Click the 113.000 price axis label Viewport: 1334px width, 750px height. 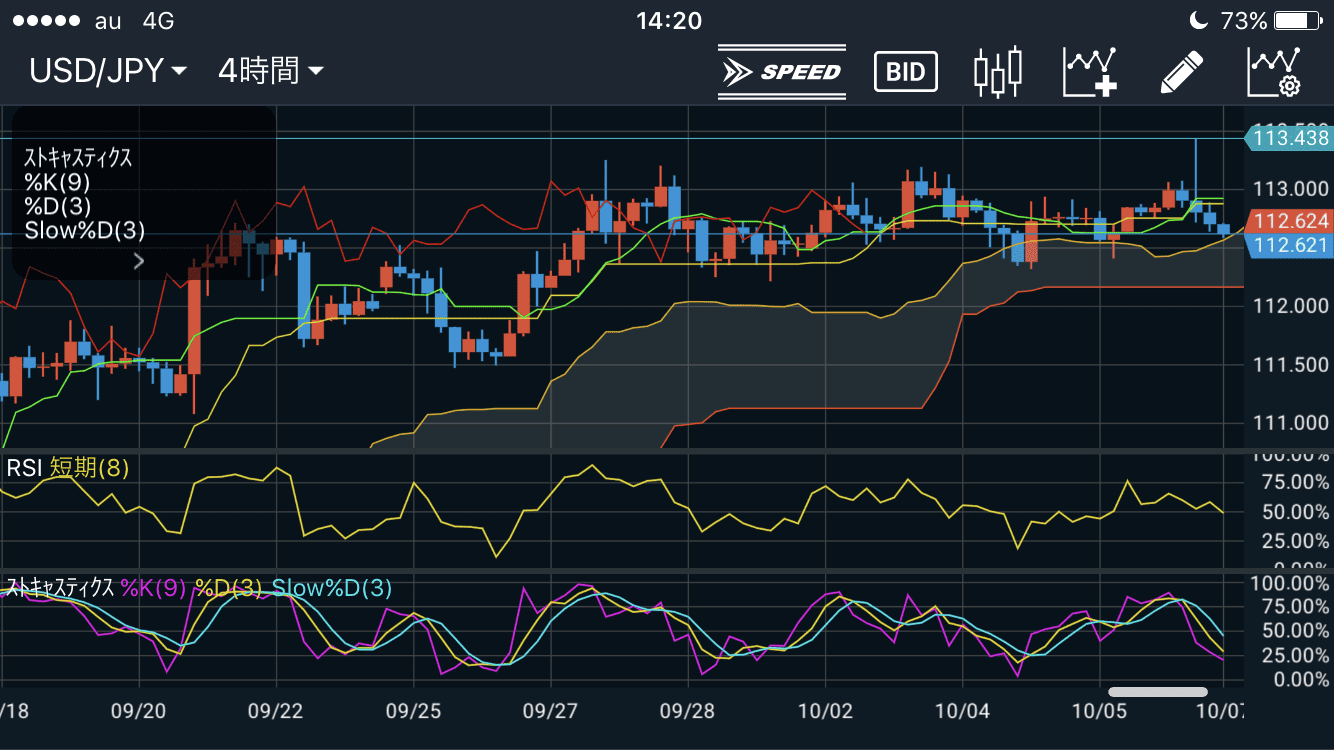point(1291,189)
